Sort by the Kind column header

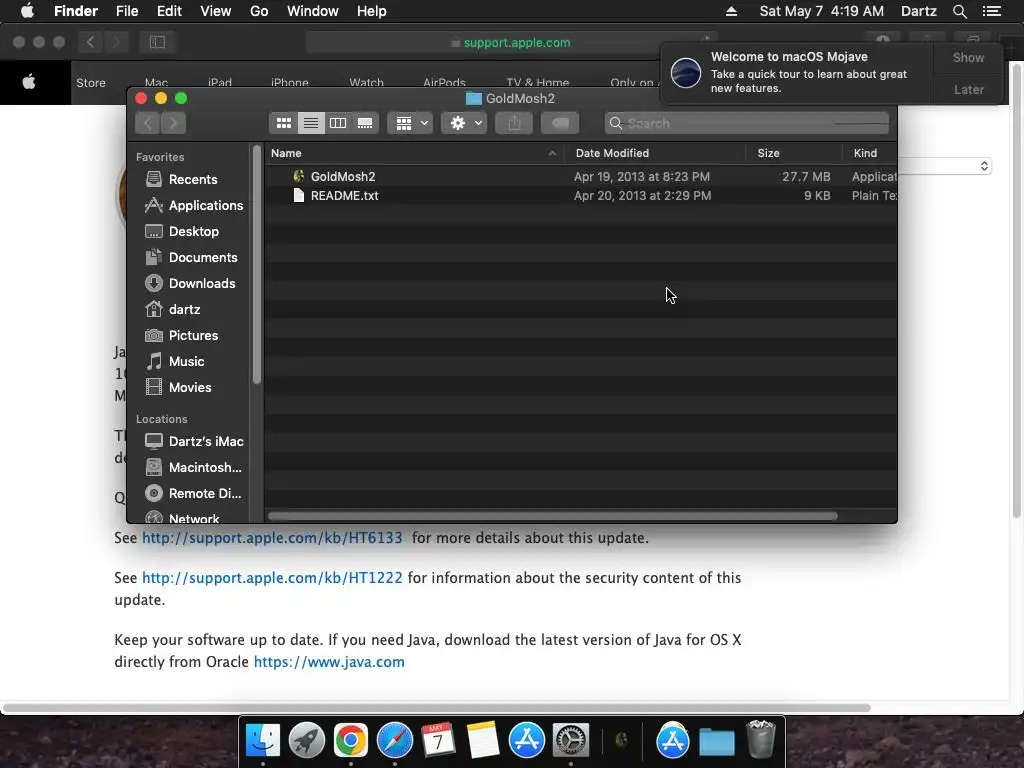pos(870,153)
